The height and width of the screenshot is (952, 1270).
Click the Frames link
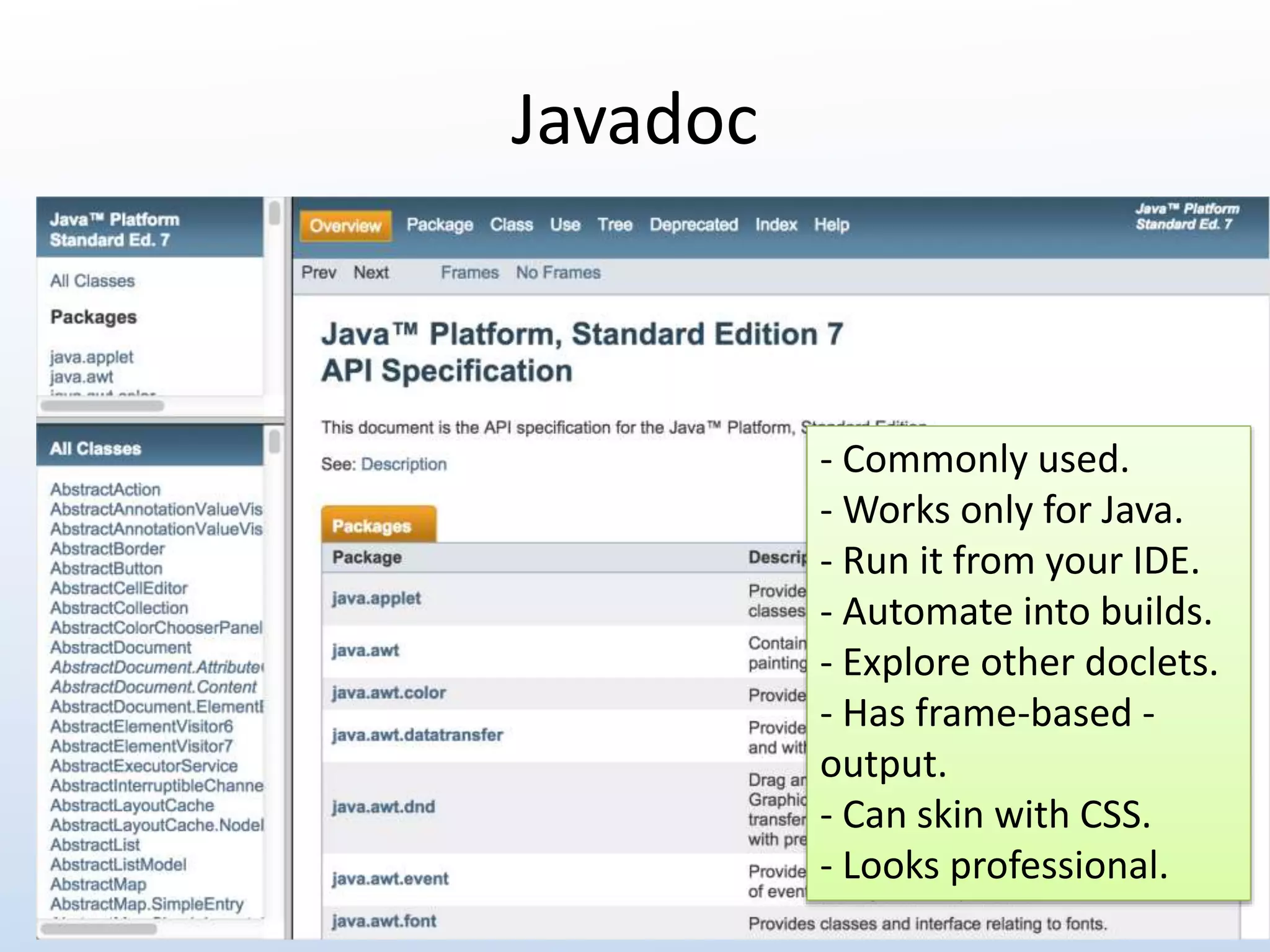click(469, 272)
